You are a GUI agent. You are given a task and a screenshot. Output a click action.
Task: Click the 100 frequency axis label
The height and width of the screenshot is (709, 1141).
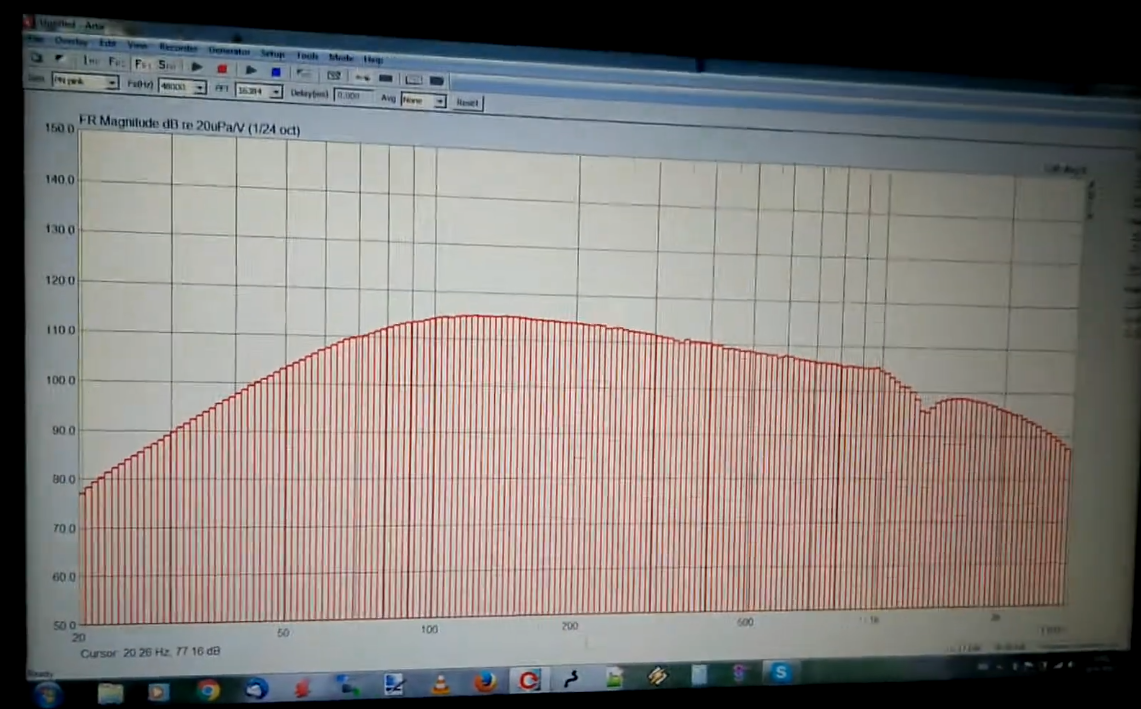tap(429, 629)
